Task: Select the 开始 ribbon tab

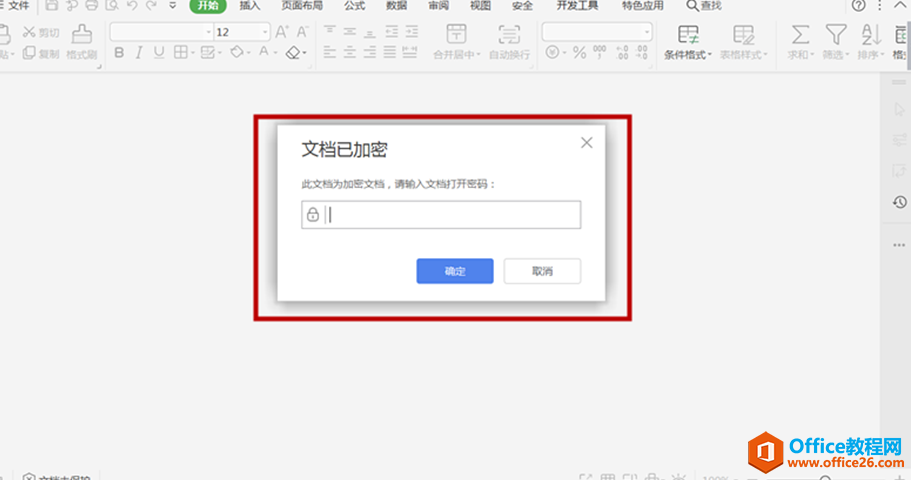Action: pyautogui.click(x=208, y=6)
